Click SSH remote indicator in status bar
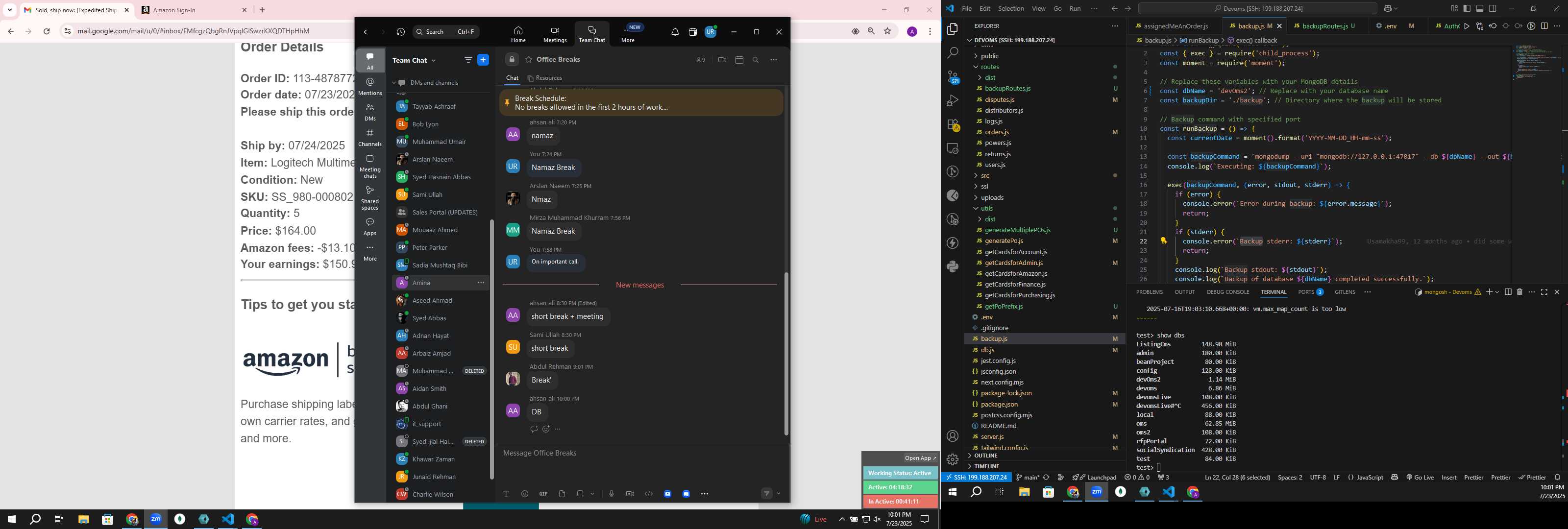 [977, 477]
